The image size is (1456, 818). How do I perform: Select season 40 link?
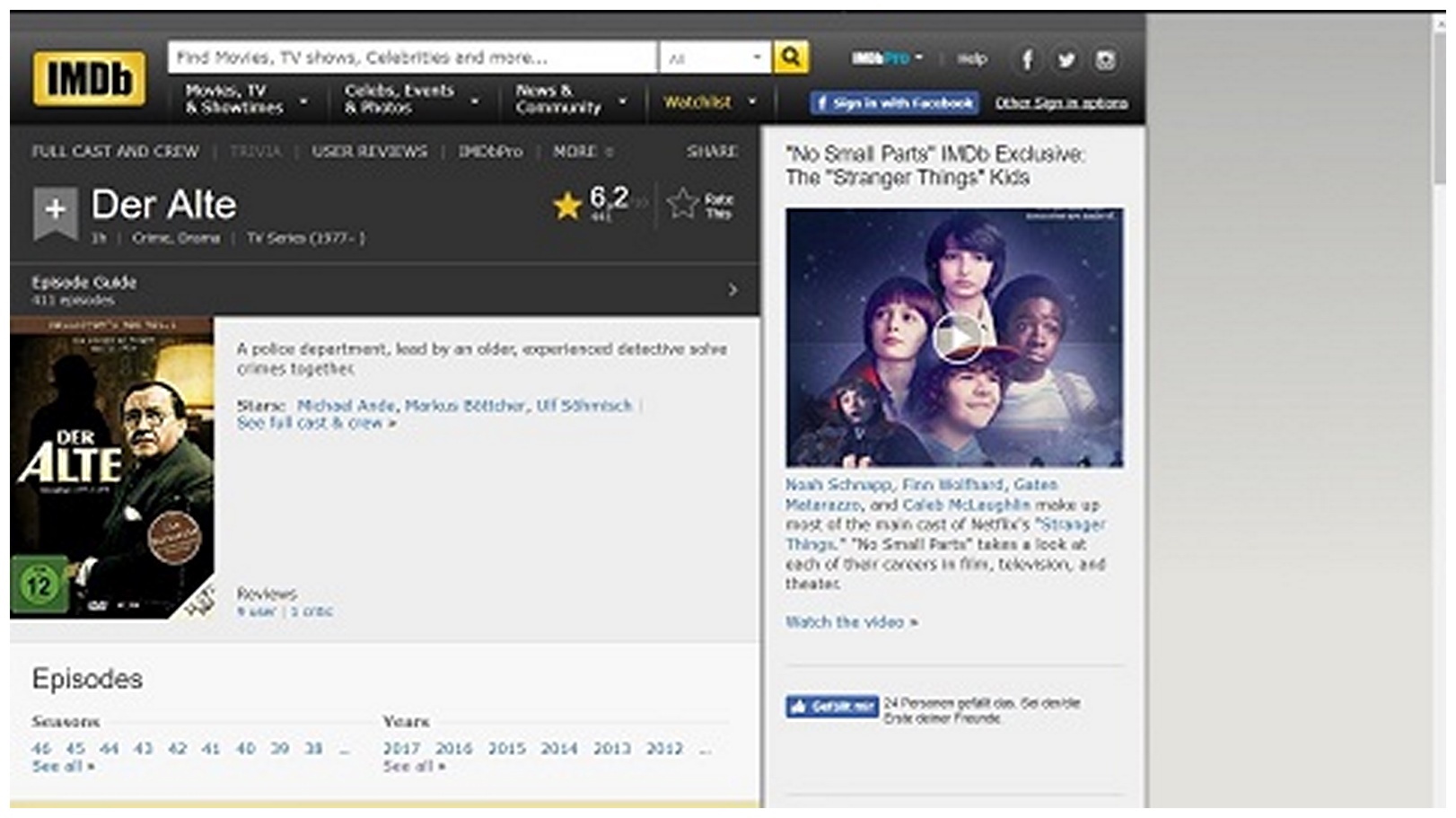pos(246,749)
